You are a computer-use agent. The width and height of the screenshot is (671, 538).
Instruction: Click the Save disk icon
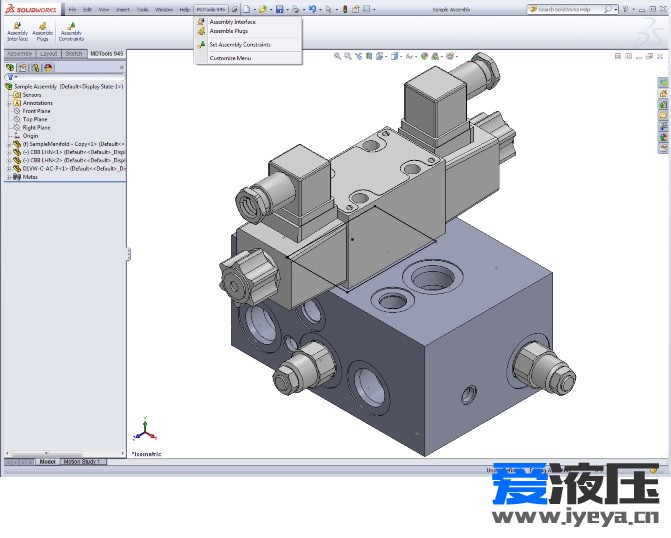pyautogui.click(x=279, y=9)
